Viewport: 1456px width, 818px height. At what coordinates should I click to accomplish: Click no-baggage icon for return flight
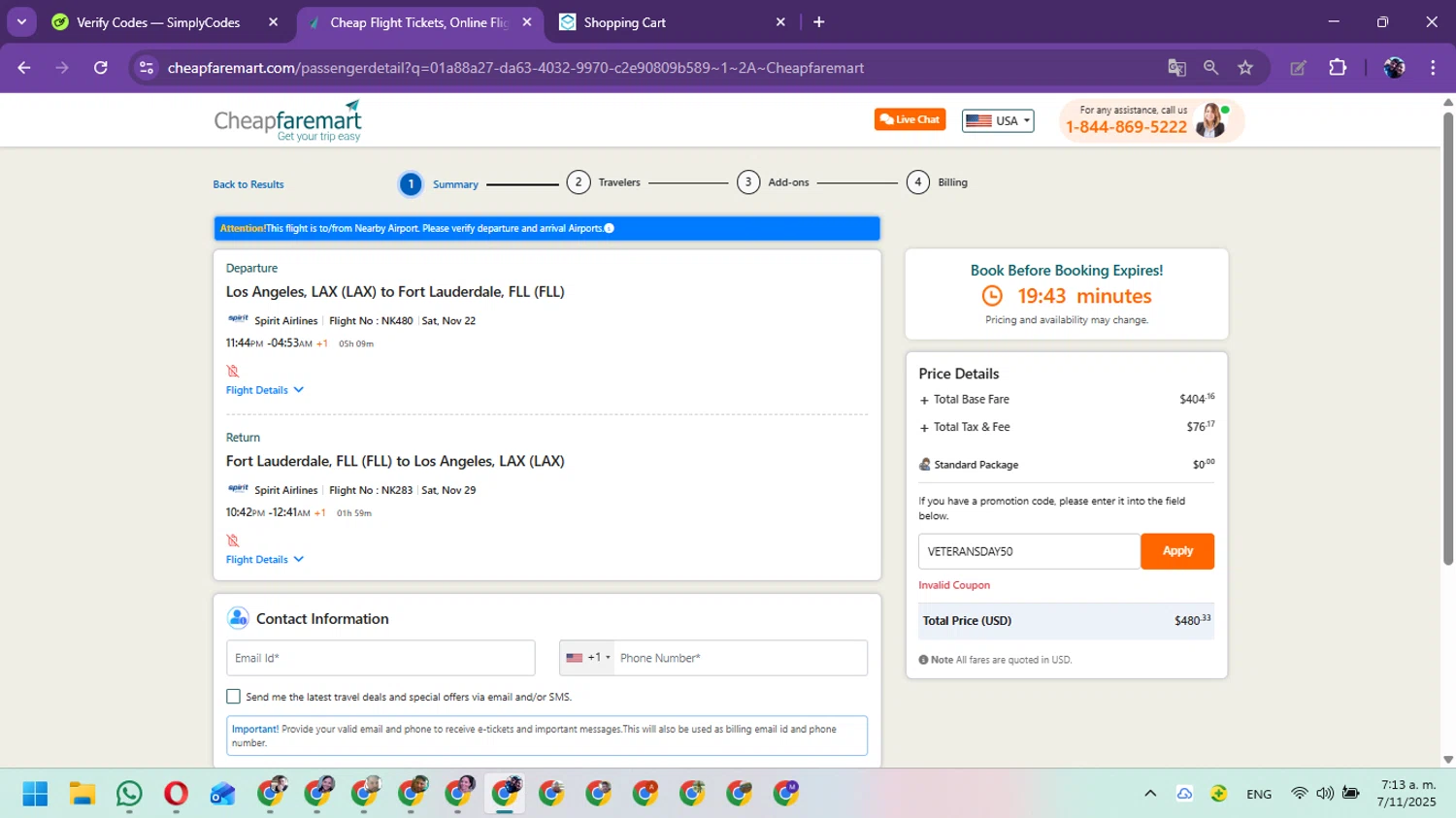tap(233, 540)
